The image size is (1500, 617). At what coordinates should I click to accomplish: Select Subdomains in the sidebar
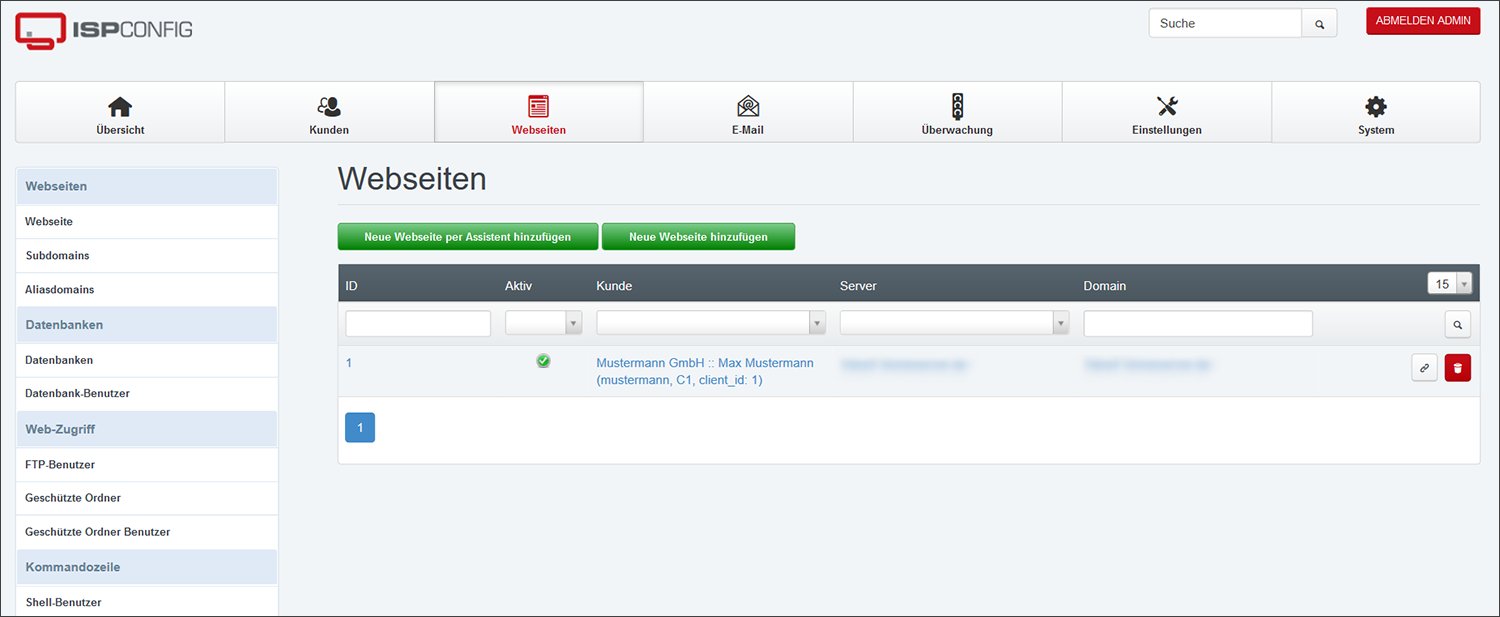[x=58, y=256]
